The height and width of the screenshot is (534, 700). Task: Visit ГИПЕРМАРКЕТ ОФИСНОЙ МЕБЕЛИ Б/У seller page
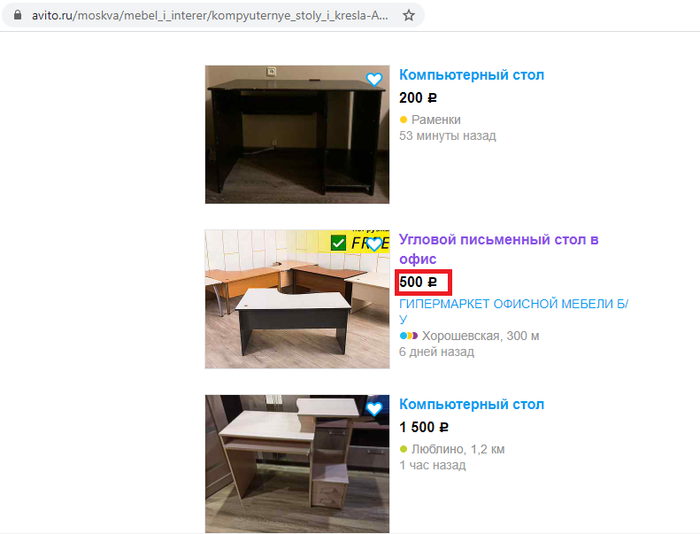514,311
